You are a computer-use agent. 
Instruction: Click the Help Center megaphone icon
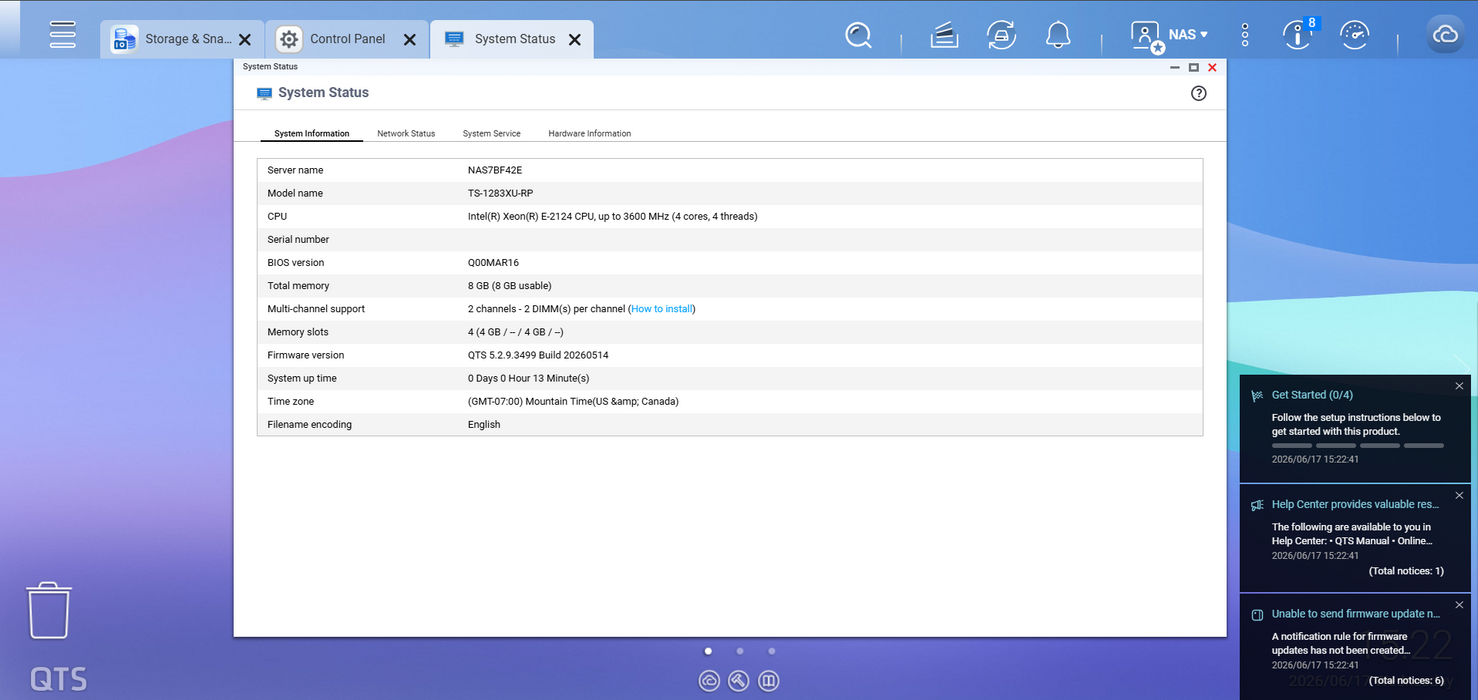(1257, 505)
